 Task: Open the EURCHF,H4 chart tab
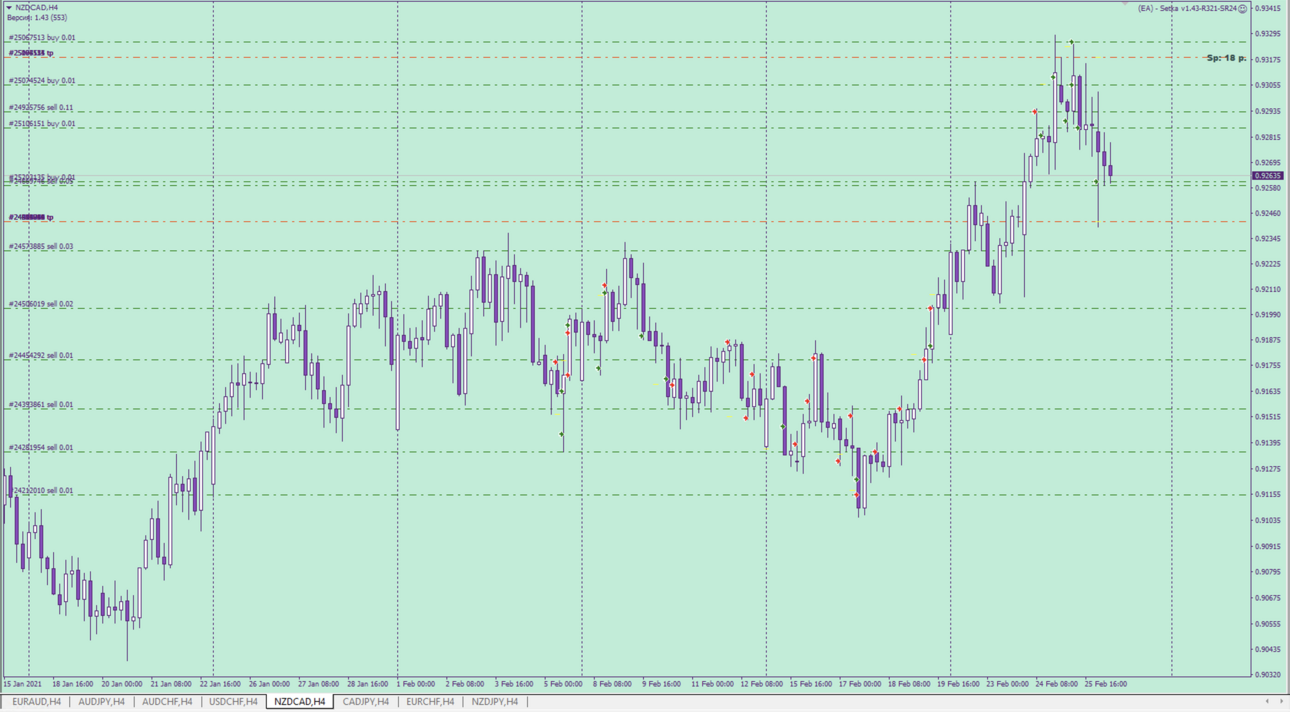(430, 702)
